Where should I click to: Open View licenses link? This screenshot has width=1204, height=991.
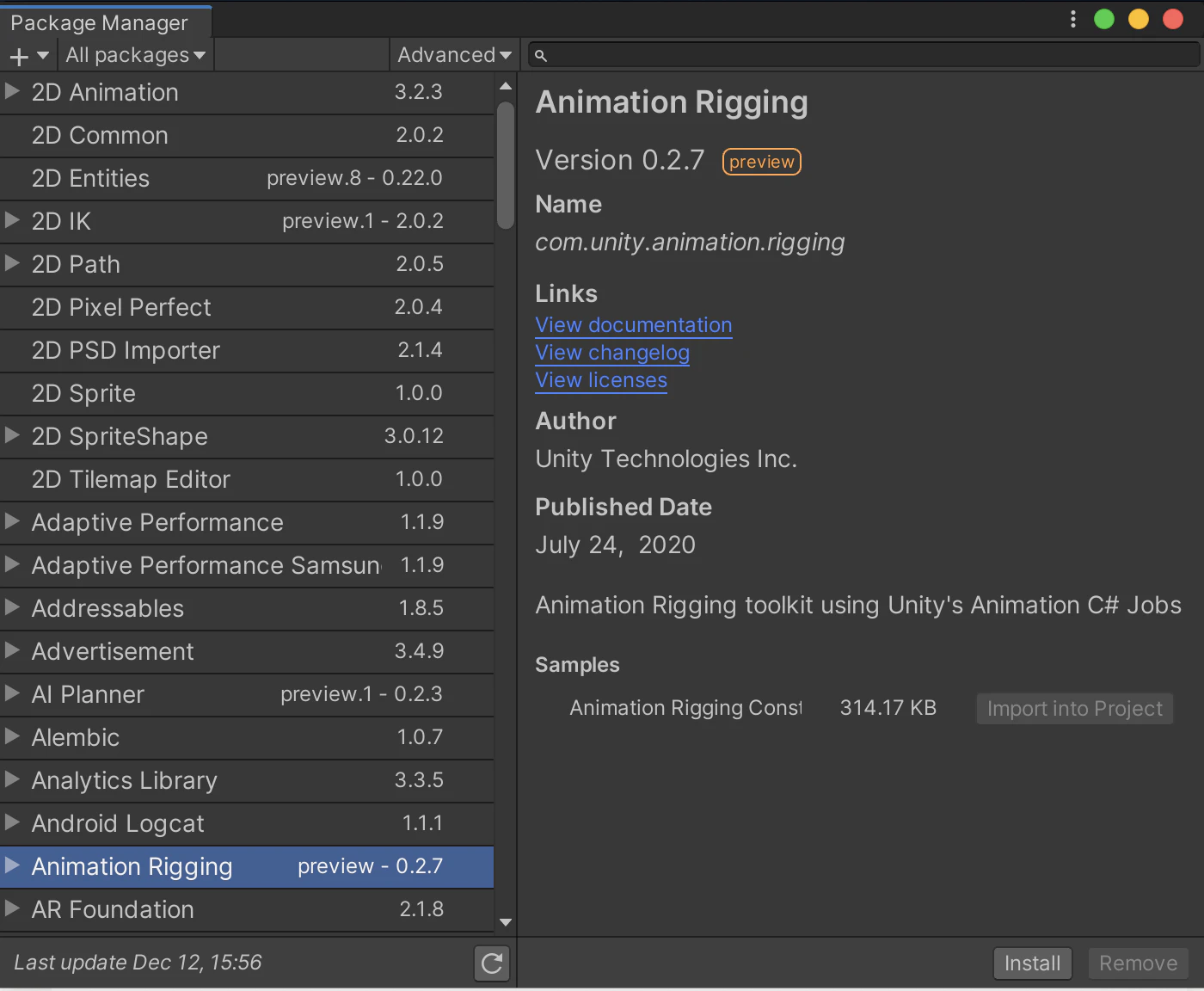point(601,380)
